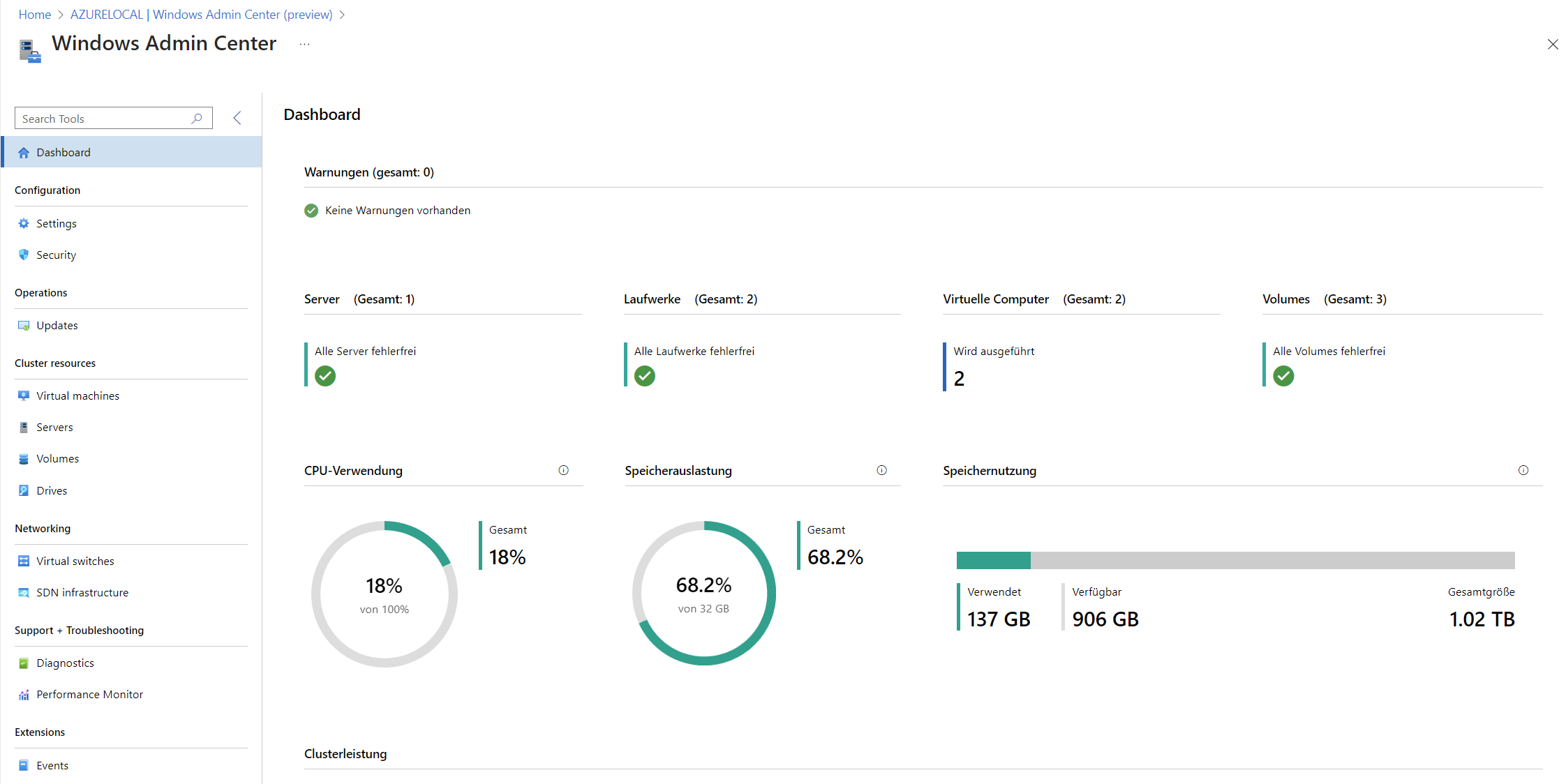The height and width of the screenshot is (784, 1566).
Task: Open the SDN infrastructure menu item
Action: pos(132,593)
